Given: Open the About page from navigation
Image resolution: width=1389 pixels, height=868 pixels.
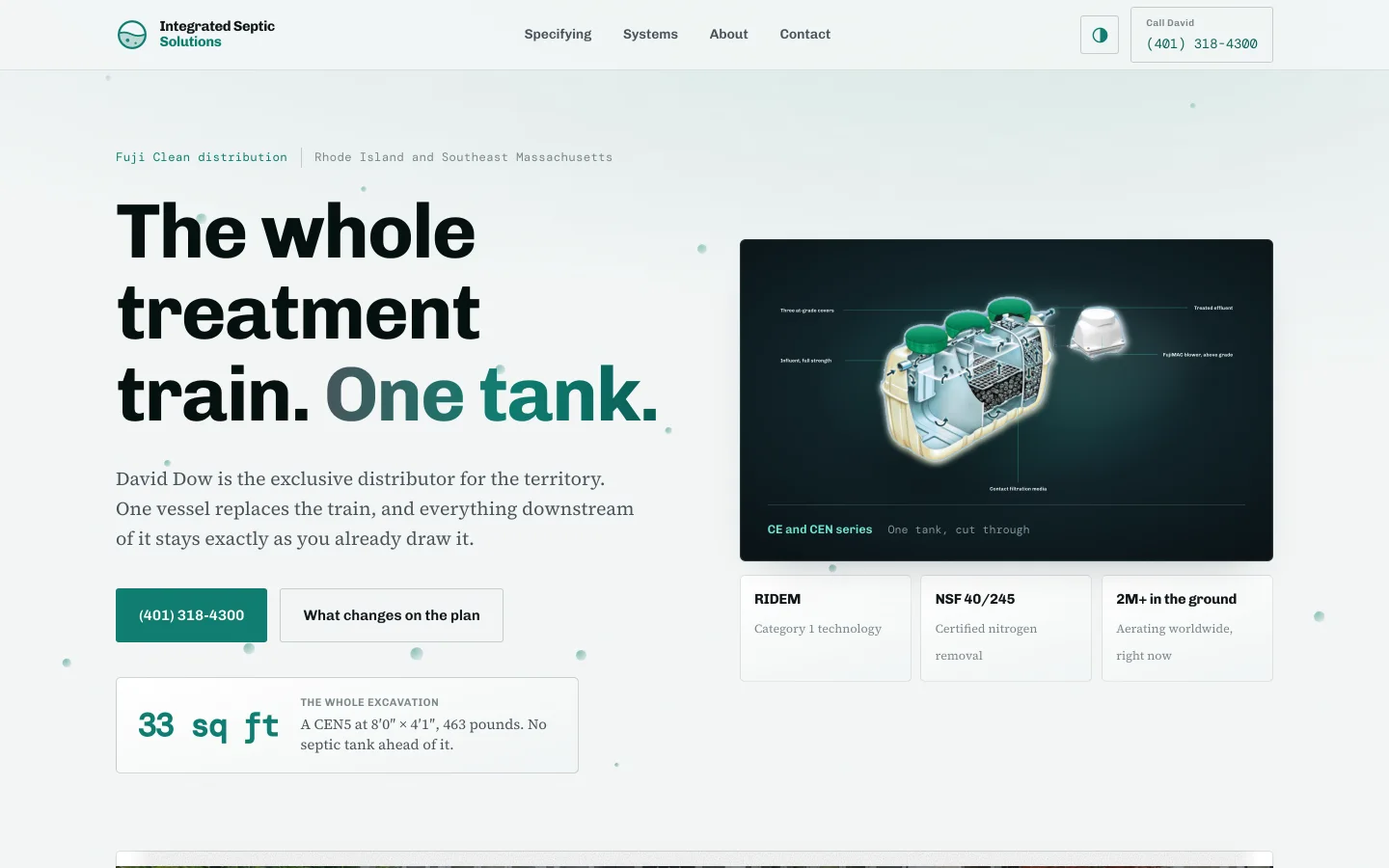Looking at the screenshot, I should tap(728, 35).
